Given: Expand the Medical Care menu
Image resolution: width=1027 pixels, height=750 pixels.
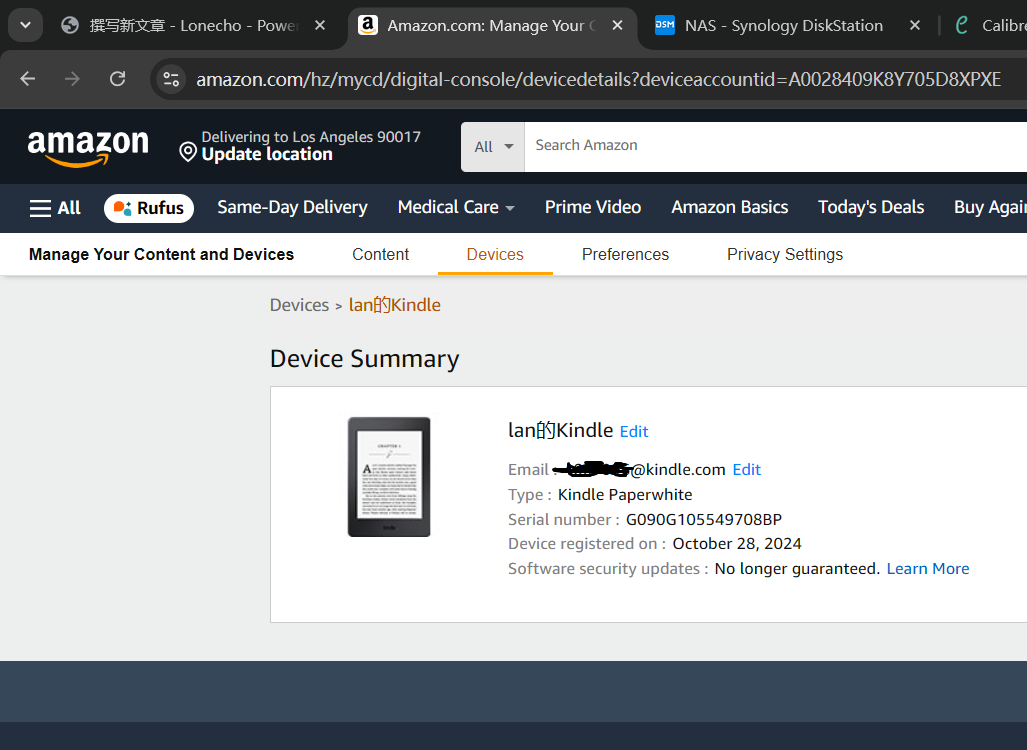Looking at the screenshot, I should coord(456,208).
